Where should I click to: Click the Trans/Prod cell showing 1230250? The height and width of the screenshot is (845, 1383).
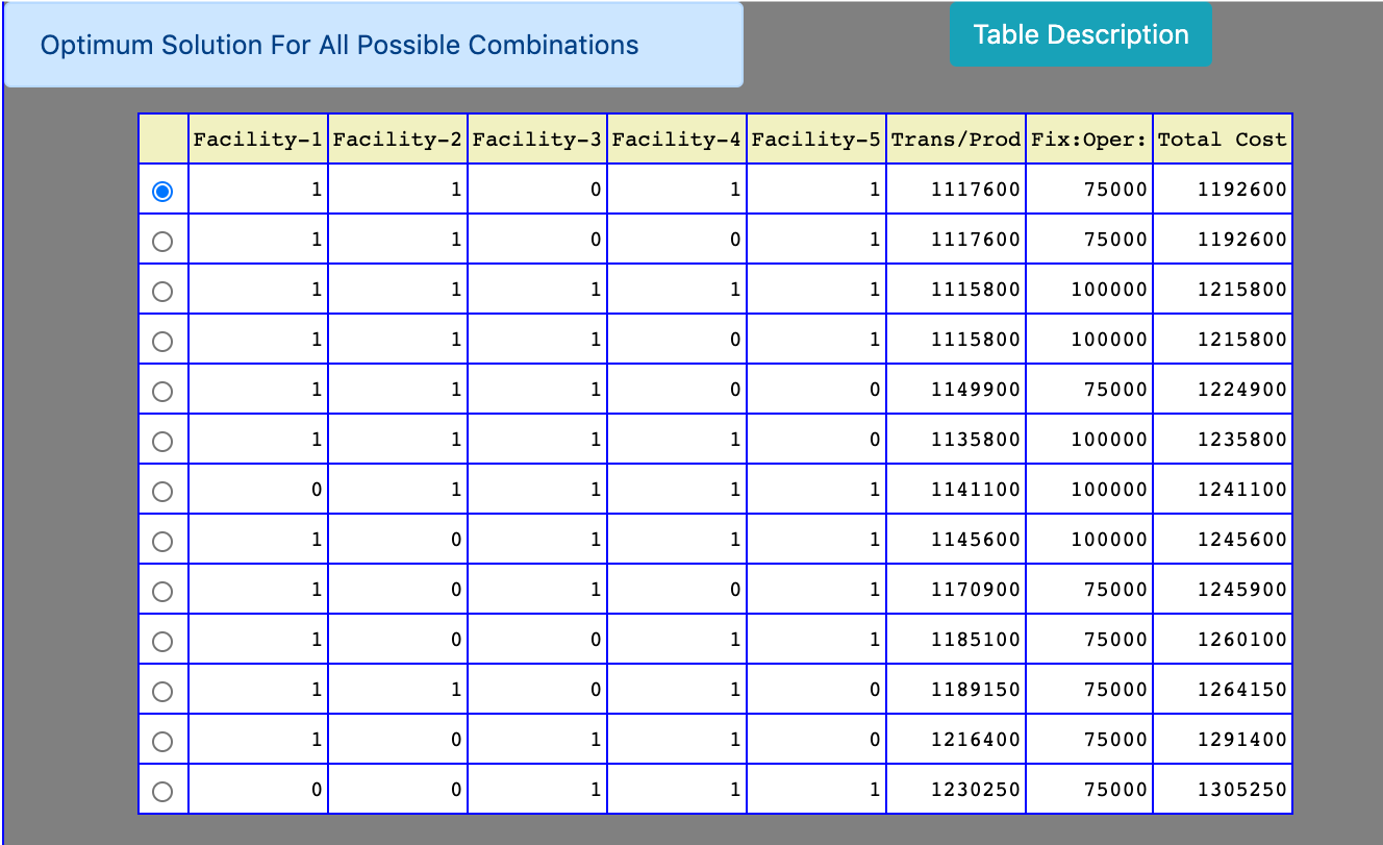tap(975, 790)
